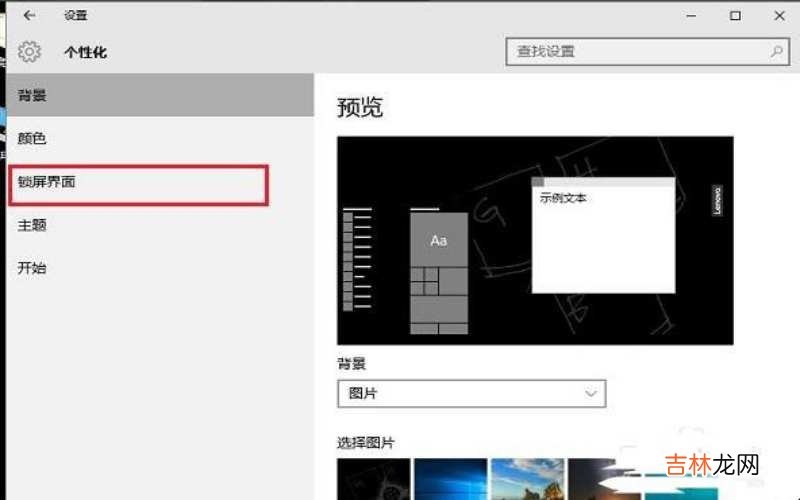Open 开始 start settings
The width and height of the screenshot is (800, 500).
pos(32,268)
